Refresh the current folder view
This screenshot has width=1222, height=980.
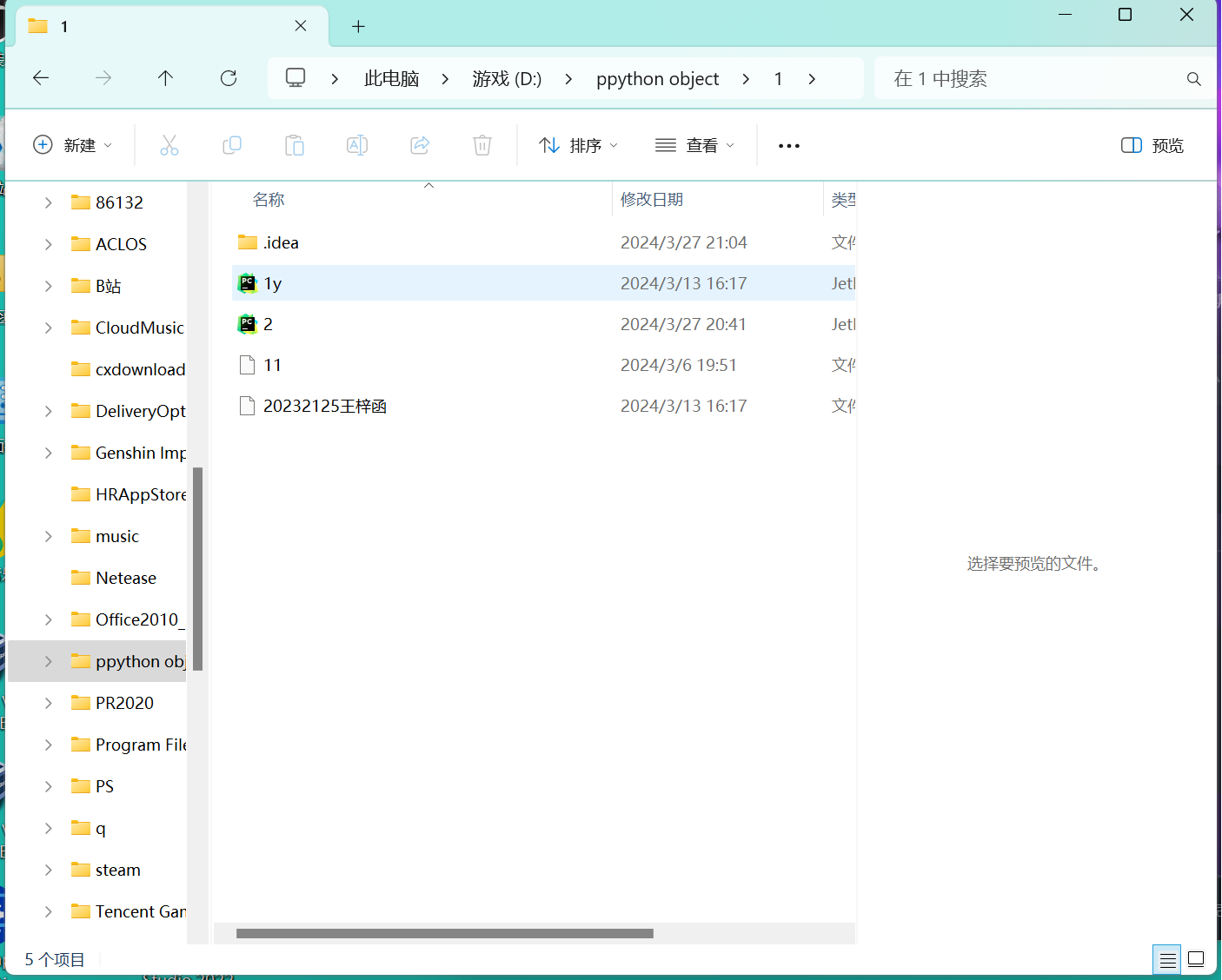[x=229, y=78]
